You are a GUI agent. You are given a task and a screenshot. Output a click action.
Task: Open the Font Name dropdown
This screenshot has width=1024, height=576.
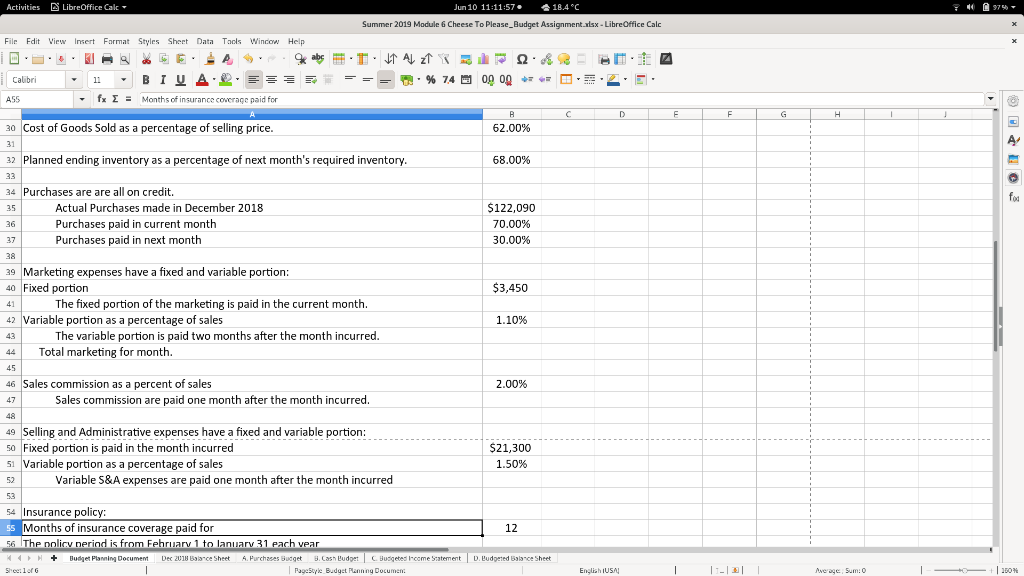pyautogui.click(x=74, y=80)
